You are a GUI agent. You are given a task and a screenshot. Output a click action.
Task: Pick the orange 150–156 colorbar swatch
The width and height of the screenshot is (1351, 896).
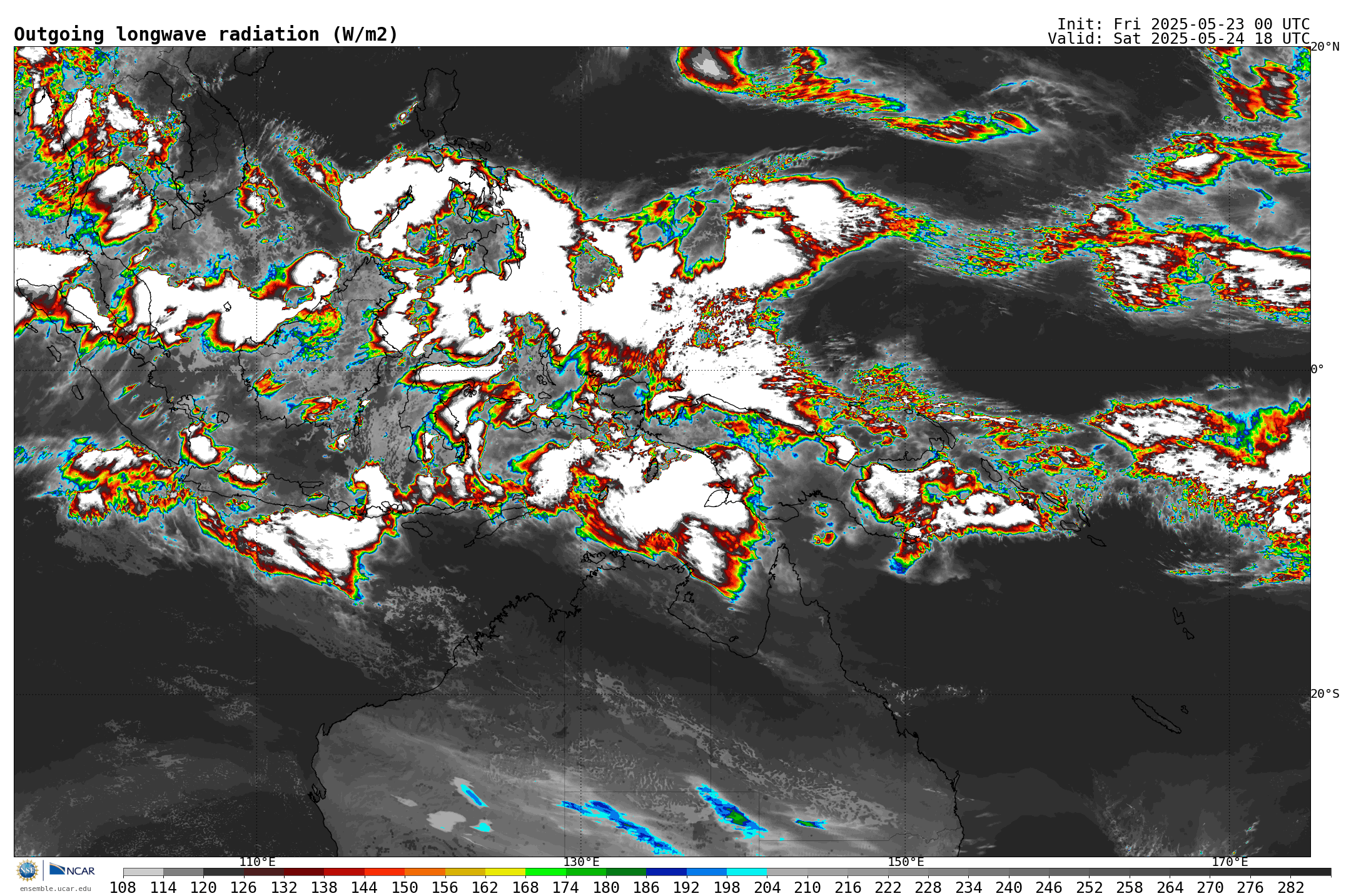coord(425,872)
